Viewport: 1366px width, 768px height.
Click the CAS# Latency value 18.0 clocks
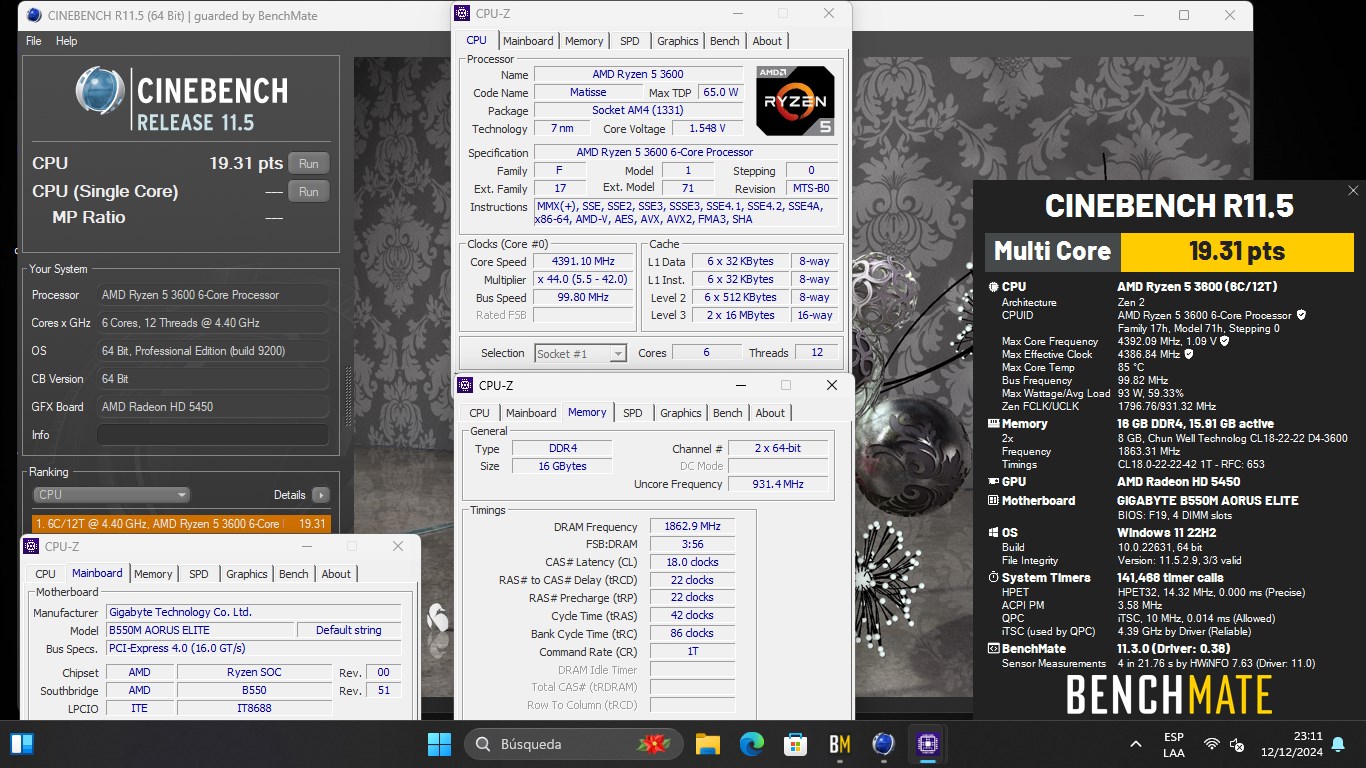pos(692,562)
